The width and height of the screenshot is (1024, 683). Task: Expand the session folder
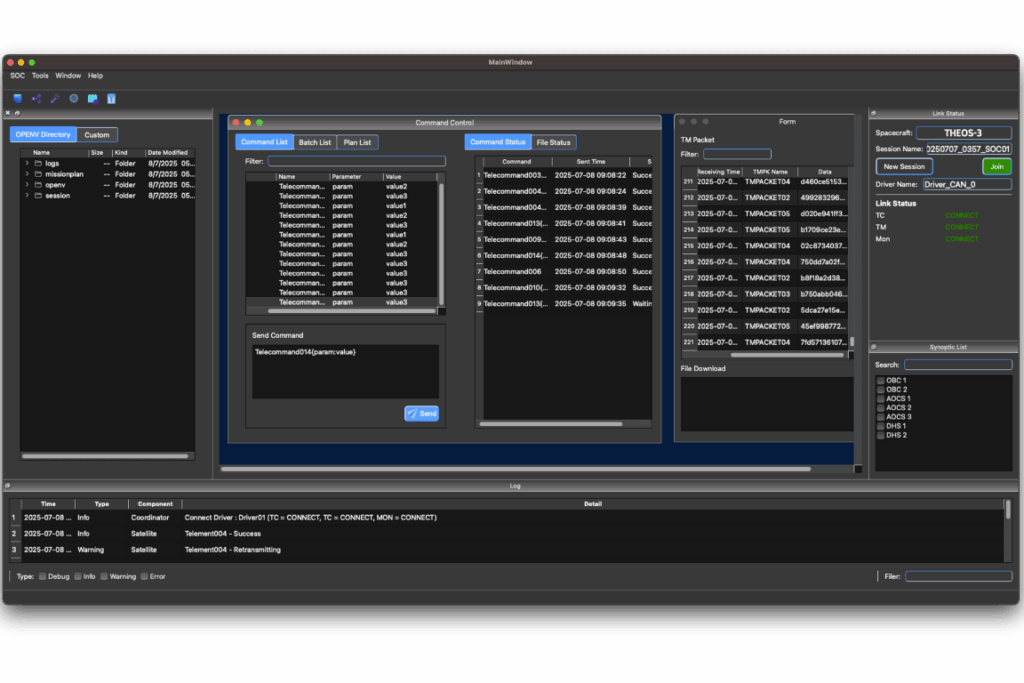(x=27, y=196)
